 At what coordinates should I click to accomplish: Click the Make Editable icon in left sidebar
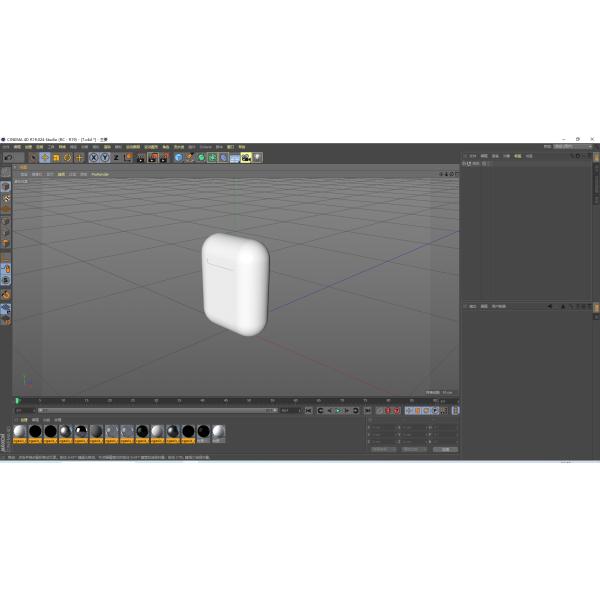pos(6,174)
